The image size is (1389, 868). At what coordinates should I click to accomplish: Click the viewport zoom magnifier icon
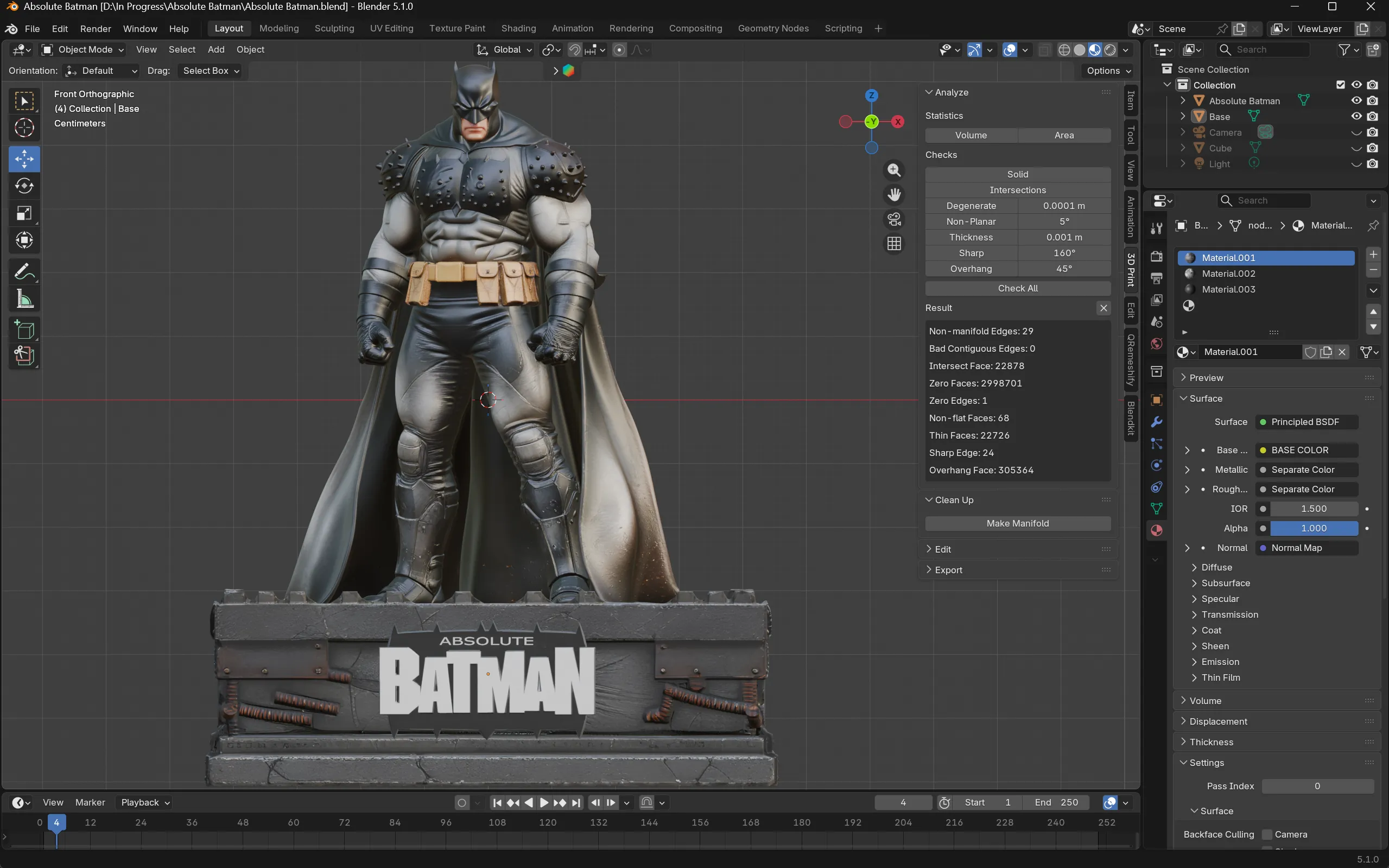[893, 170]
